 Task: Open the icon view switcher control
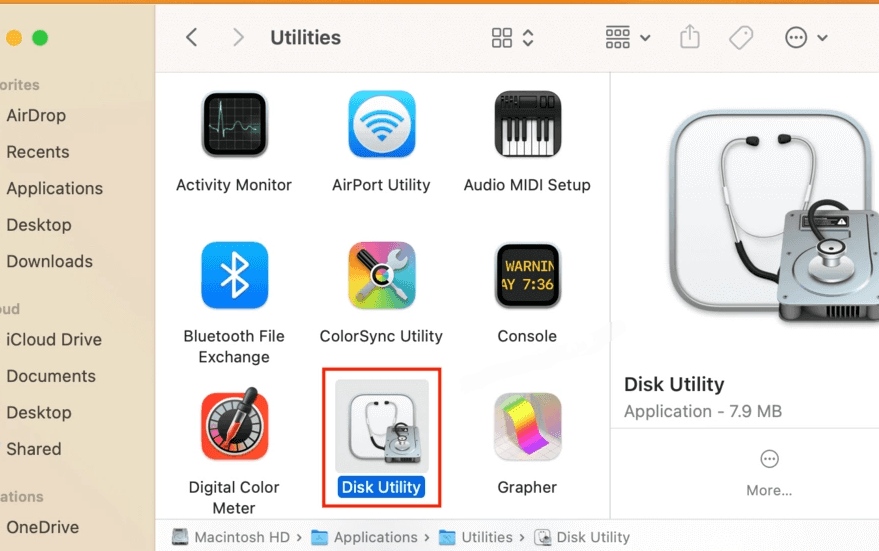tap(512, 38)
